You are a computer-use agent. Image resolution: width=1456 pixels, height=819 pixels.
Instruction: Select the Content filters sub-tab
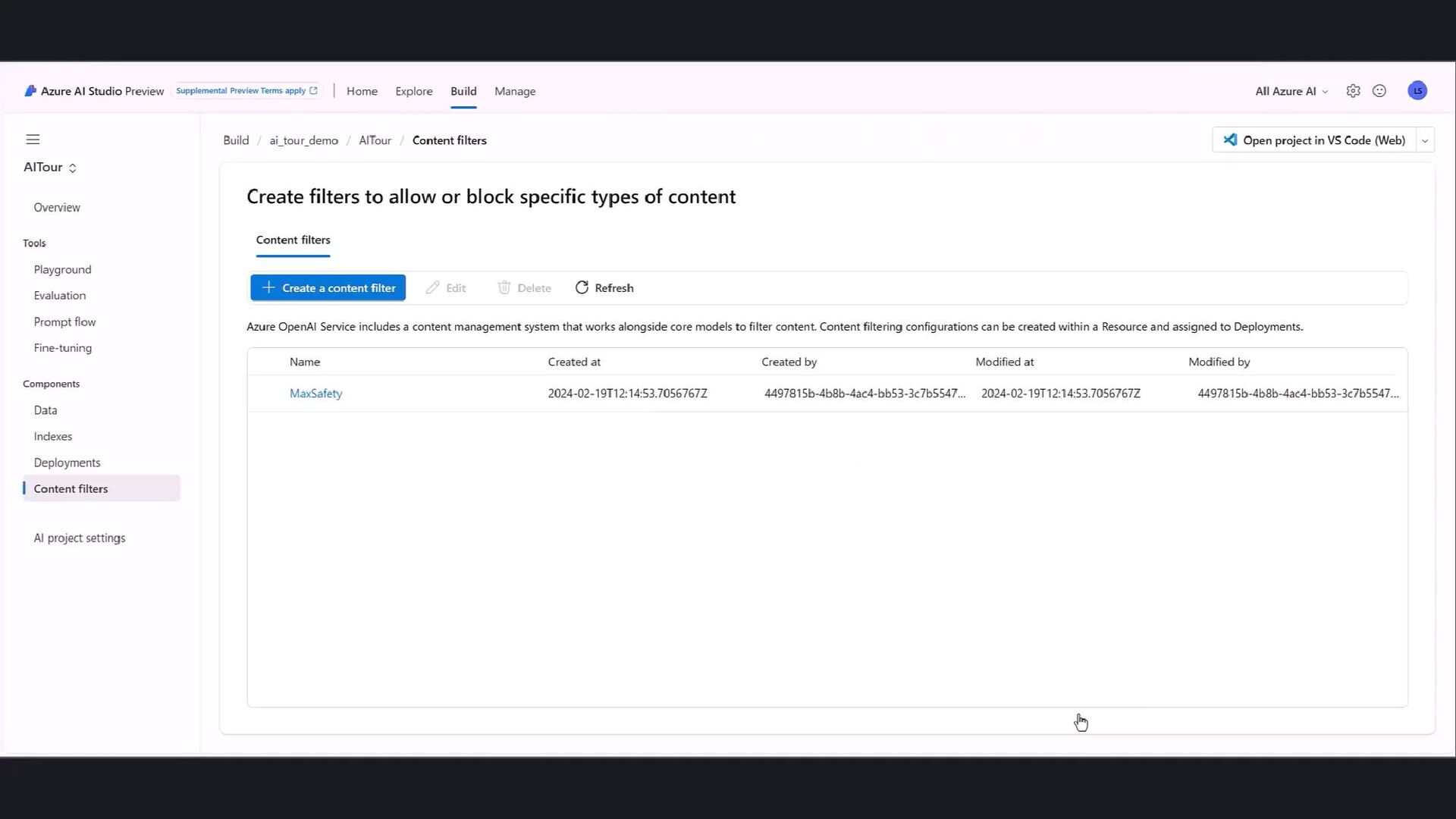[x=293, y=240]
